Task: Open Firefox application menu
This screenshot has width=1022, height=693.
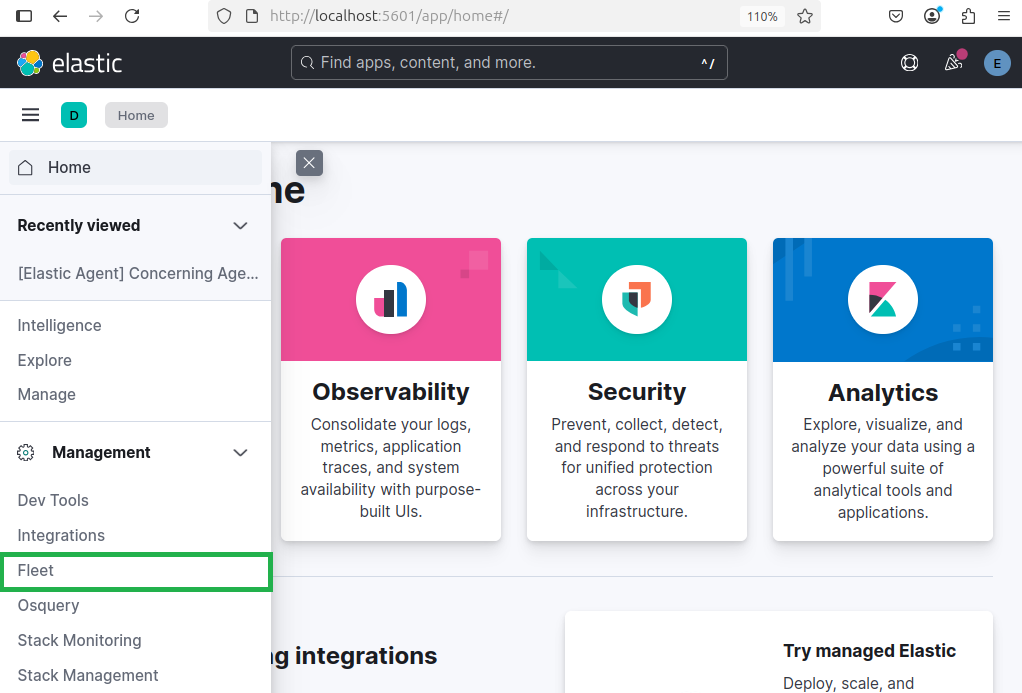Action: (1004, 16)
